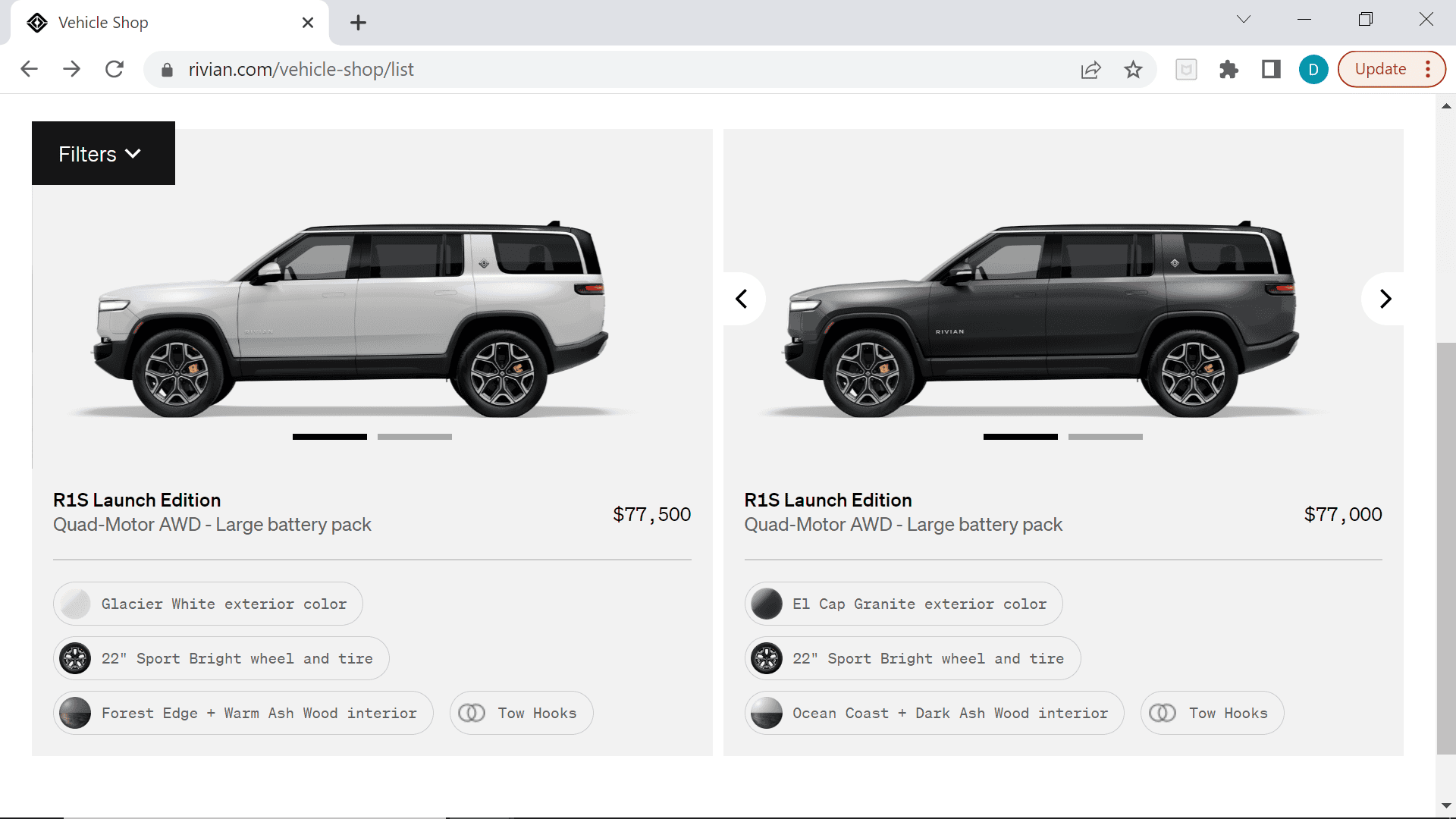This screenshot has width=1456, height=819.
Task: Click the El Cap Granite color swatch
Action: tap(767, 604)
